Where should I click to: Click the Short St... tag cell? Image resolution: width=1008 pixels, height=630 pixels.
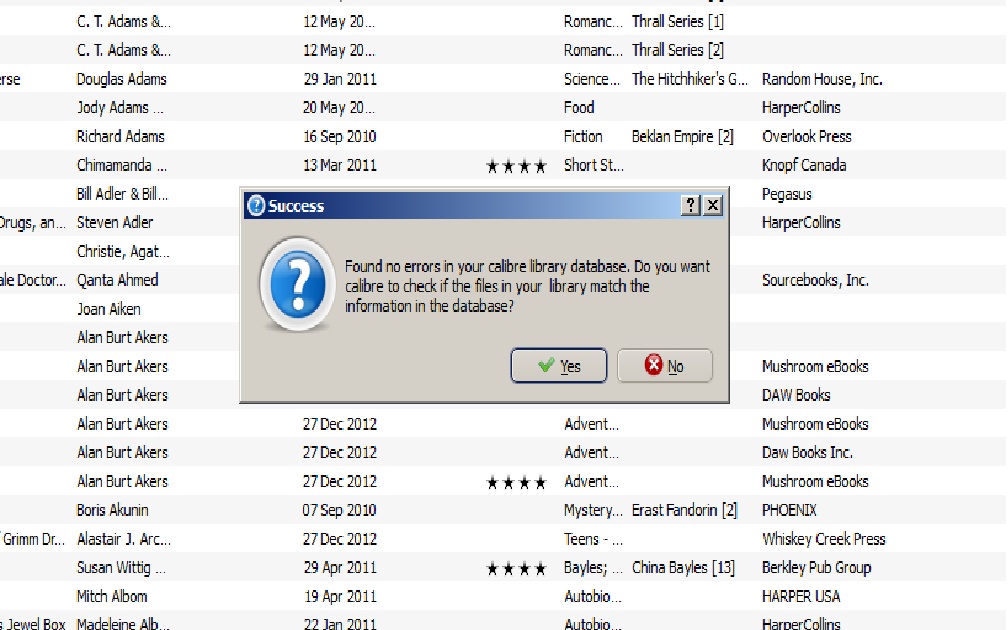point(593,165)
